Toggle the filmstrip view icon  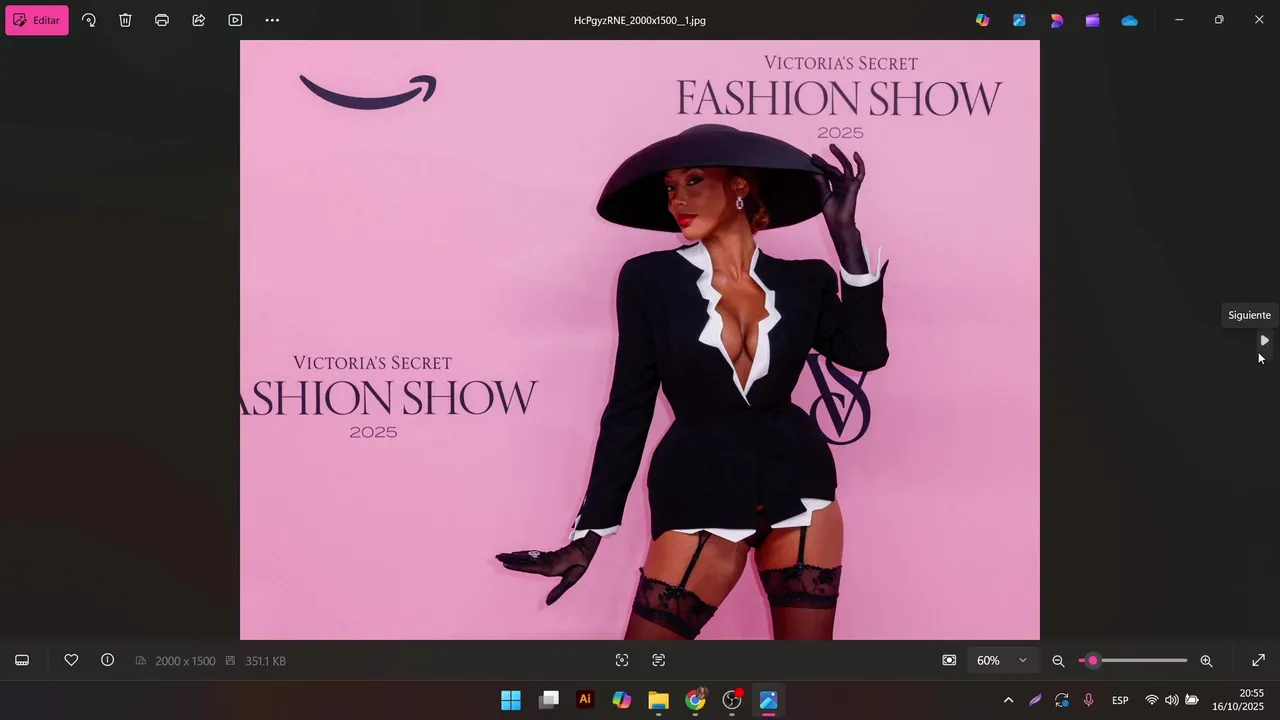22,660
